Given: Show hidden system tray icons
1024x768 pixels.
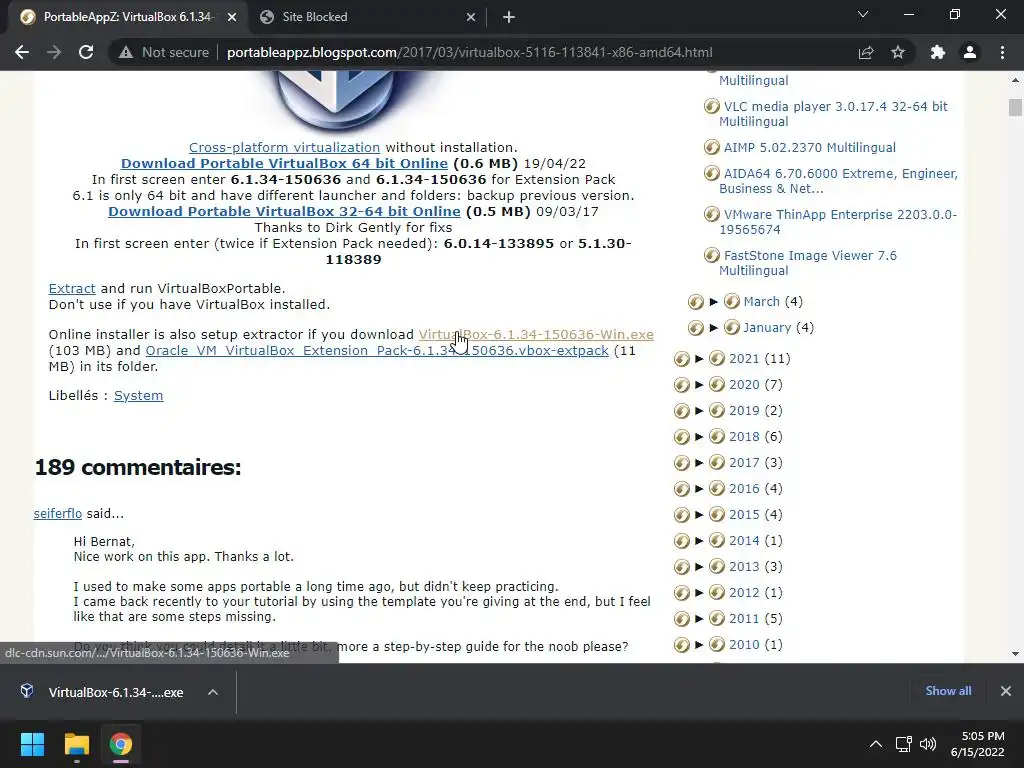Looking at the screenshot, I should [876, 744].
